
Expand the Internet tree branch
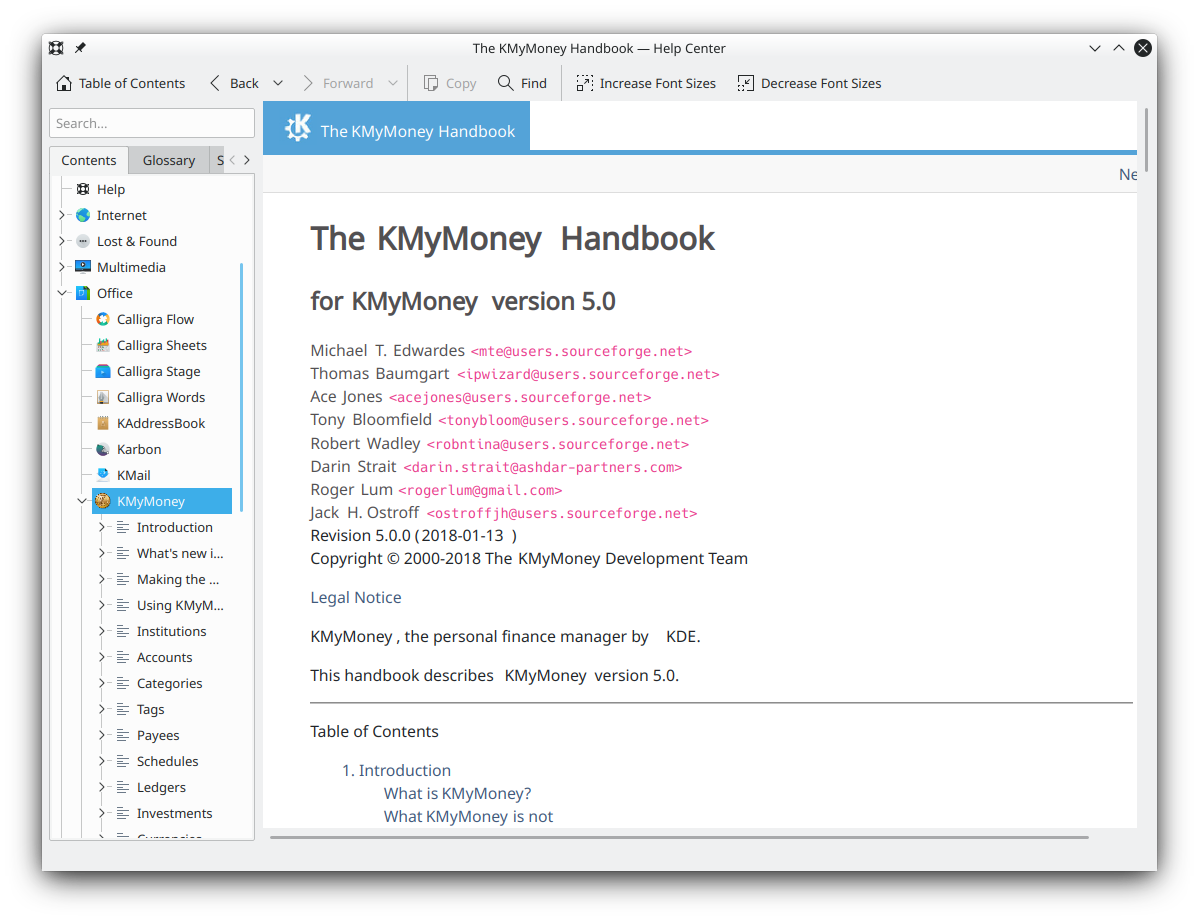click(62, 215)
